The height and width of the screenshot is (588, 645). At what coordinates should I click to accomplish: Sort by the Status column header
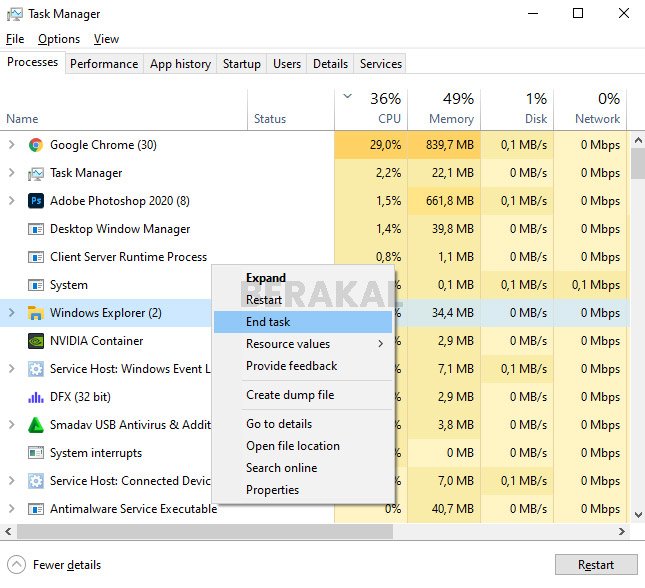(291, 110)
